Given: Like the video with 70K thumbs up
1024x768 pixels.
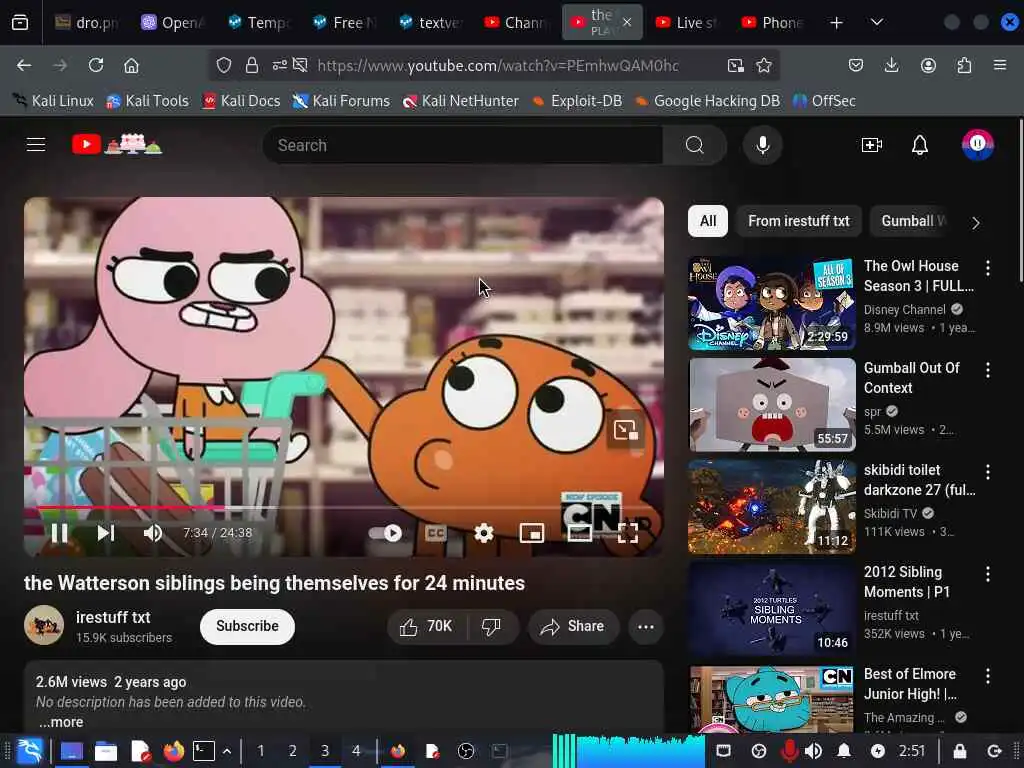Looking at the screenshot, I should click(x=427, y=627).
